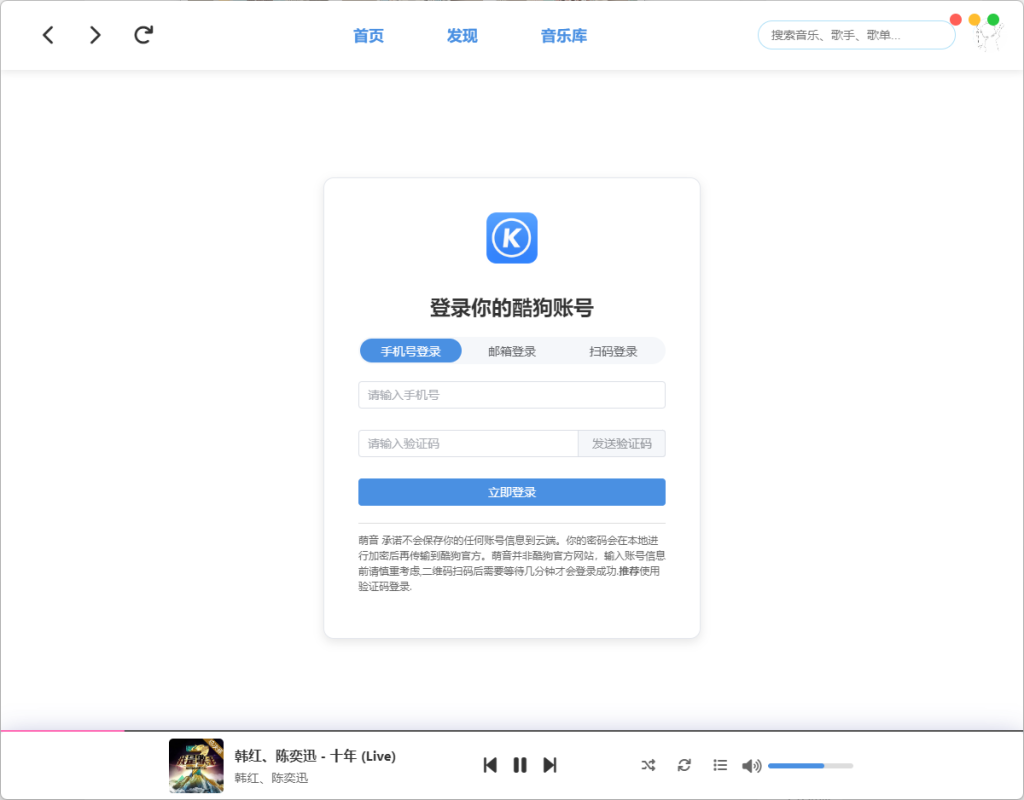Focus the 请输入验证码 field
This screenshot has height=800, width=1024.
pyautogui.click(x=468, y=443)
